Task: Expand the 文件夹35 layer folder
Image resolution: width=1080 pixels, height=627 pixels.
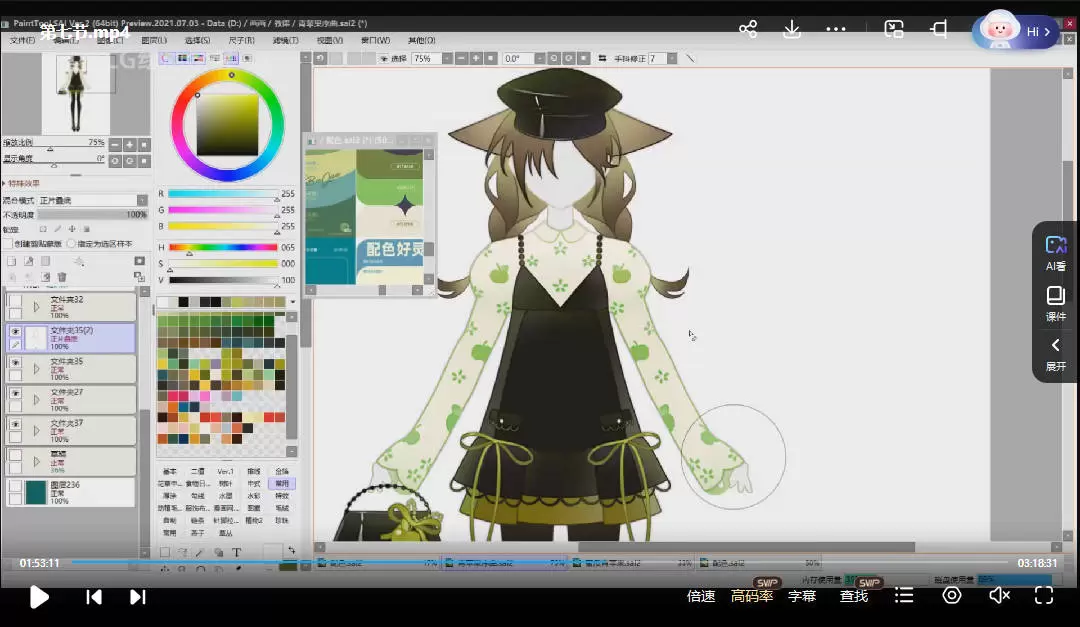Action: 37,369
